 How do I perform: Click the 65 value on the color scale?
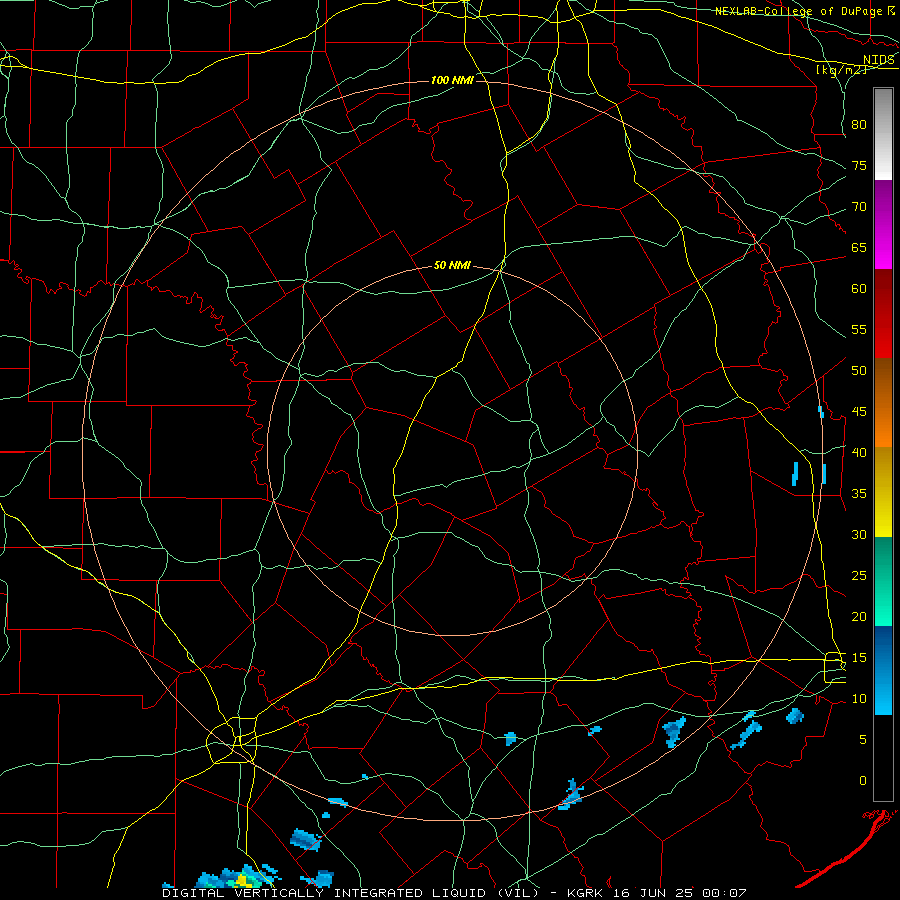point(859,248)
